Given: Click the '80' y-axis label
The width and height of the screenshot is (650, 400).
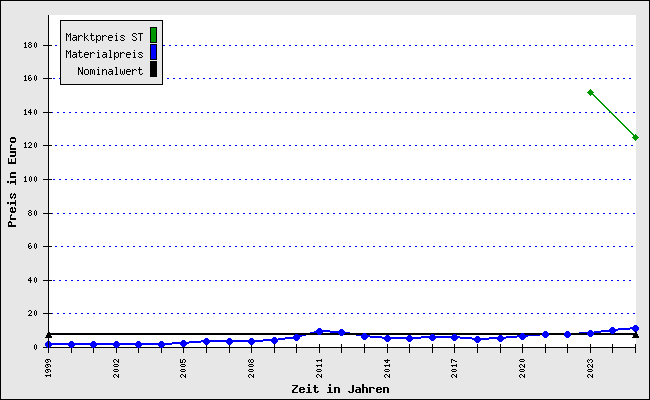Looking at the screenshot, I should tap(33, 213).
